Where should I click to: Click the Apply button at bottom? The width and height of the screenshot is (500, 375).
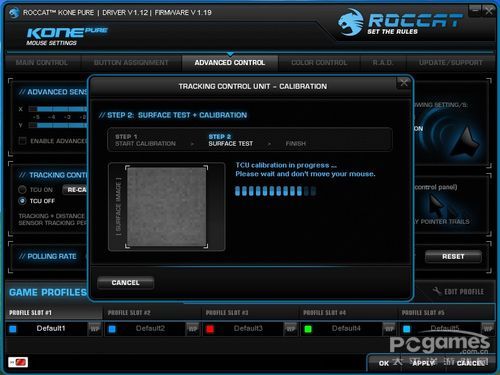pyautogui.click(x=423, y=363)
